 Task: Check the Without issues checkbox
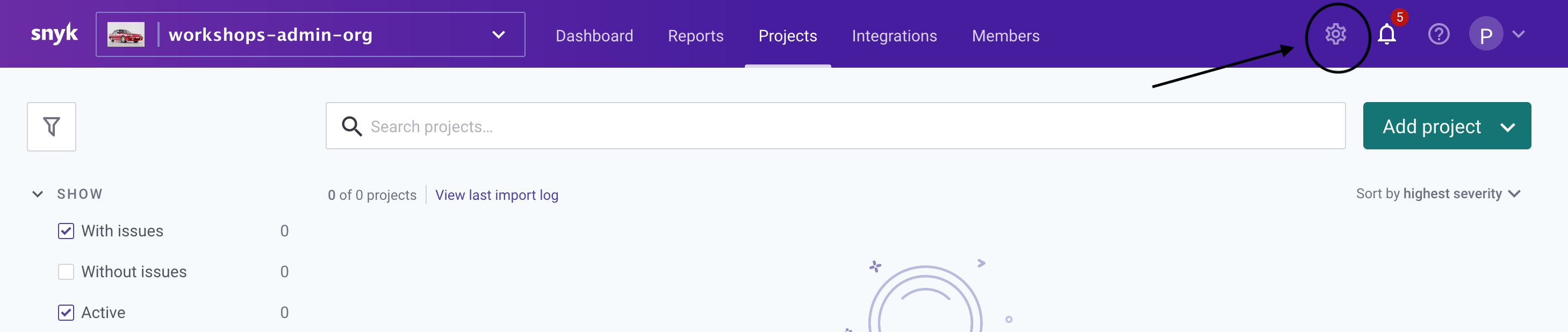[x=66, y=272]
